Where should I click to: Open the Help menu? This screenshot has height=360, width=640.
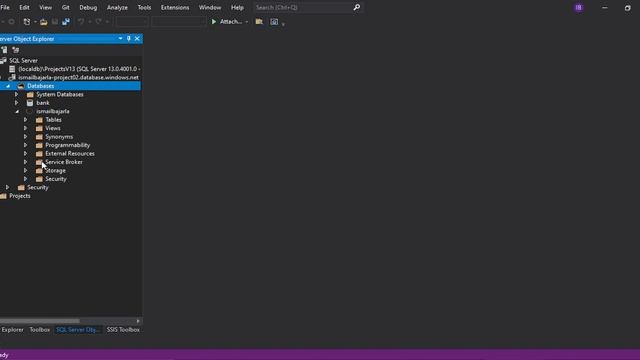pos(237,7)
